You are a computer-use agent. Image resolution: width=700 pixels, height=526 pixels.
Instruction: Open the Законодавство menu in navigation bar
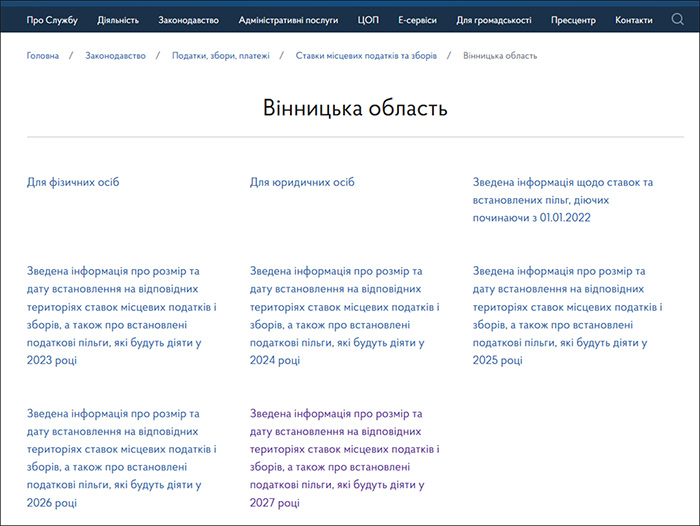[x=188, y=20]
